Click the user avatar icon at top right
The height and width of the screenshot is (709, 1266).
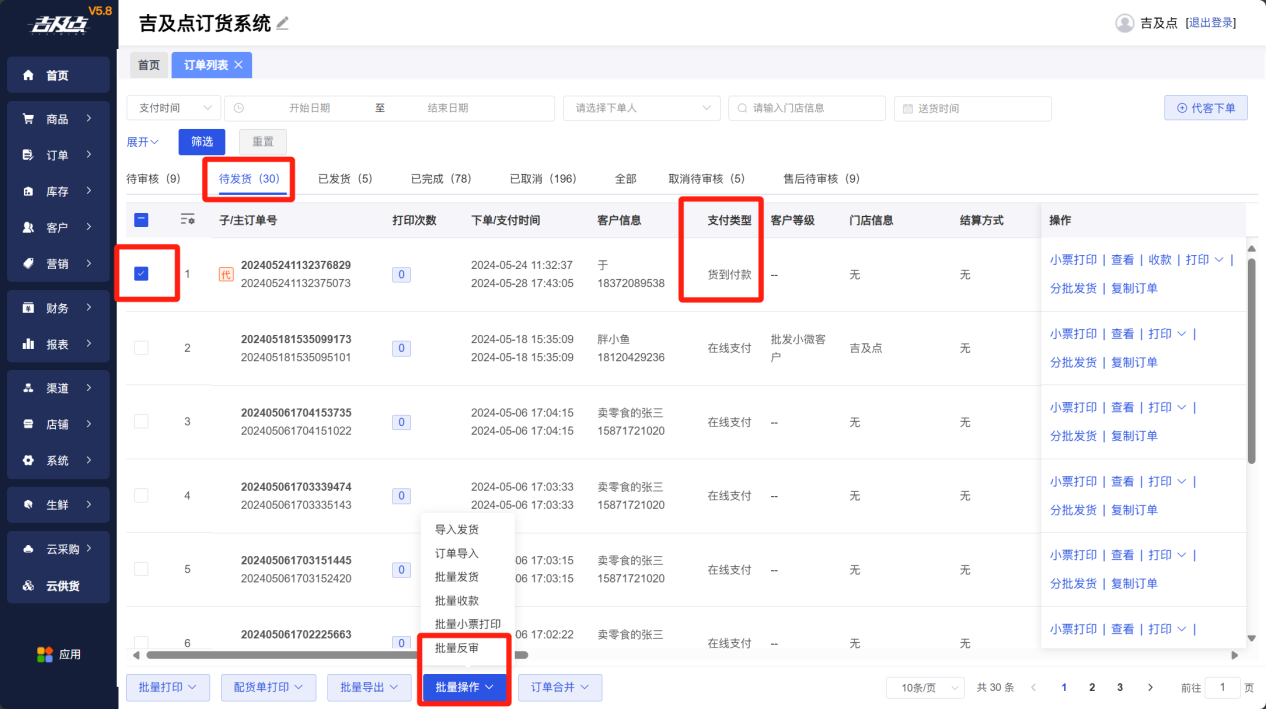point(1124,23)
